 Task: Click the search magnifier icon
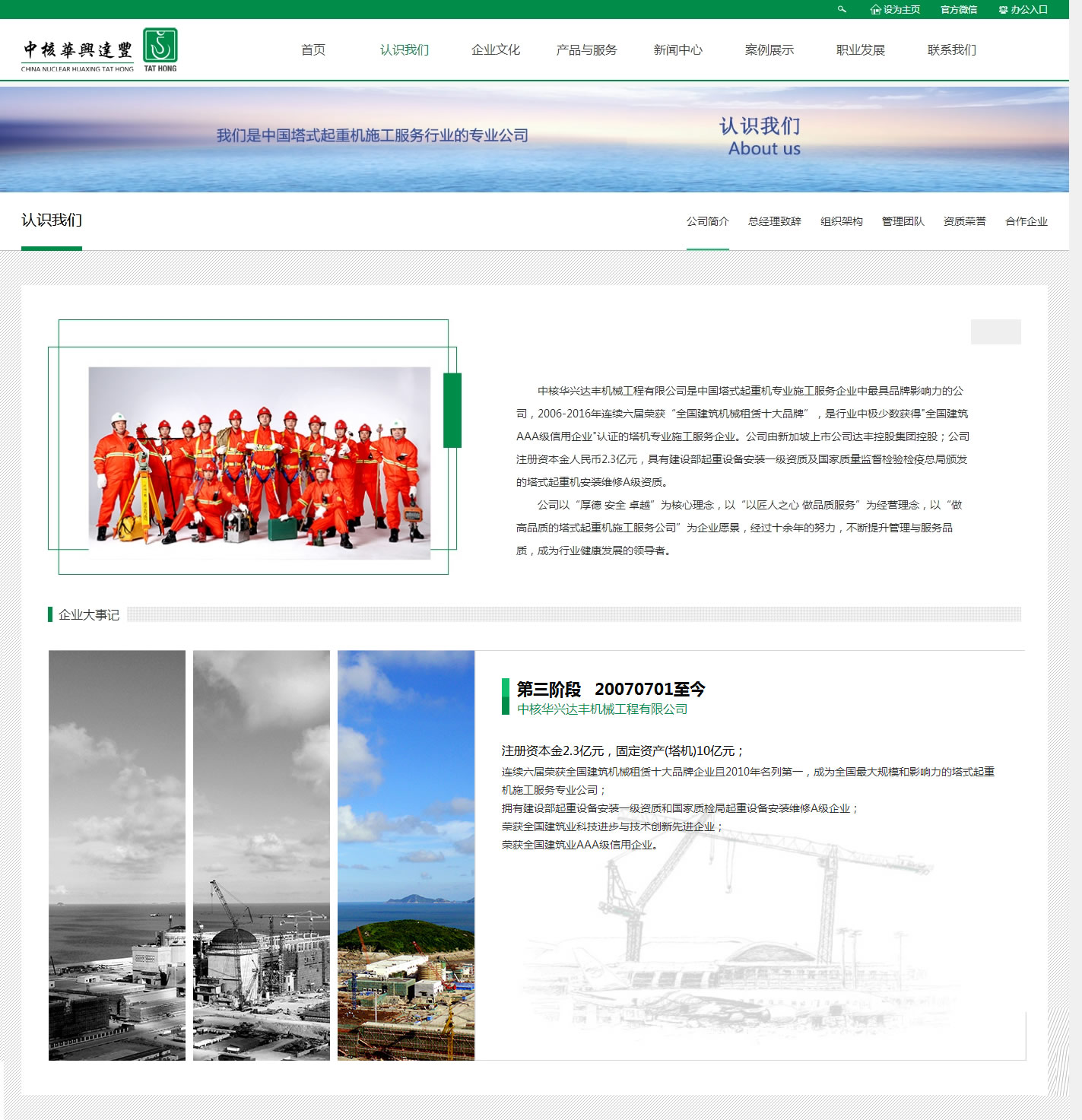[x=842, y=9]
